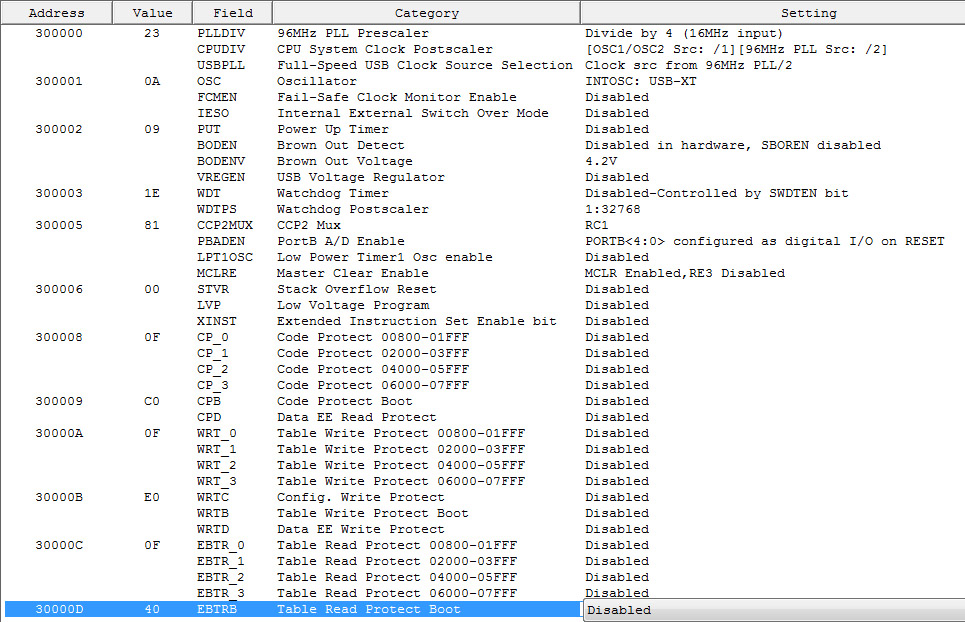Click the WRT_0 field

217,433
